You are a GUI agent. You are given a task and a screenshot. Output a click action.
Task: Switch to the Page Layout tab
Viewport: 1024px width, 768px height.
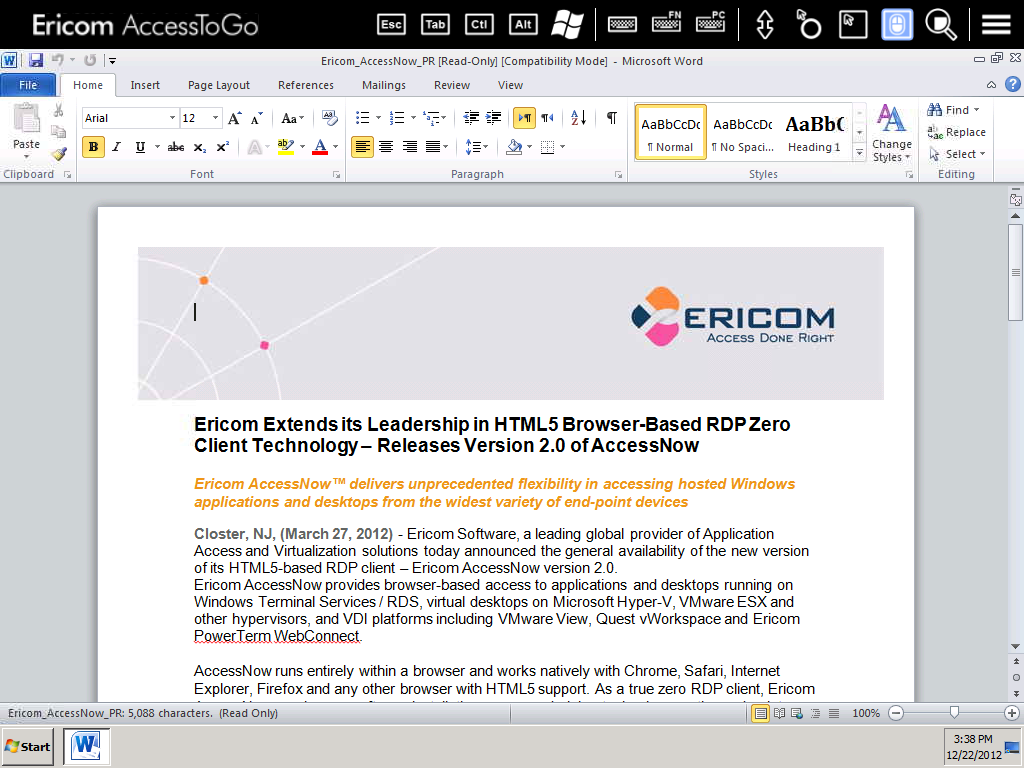(219, 85)
